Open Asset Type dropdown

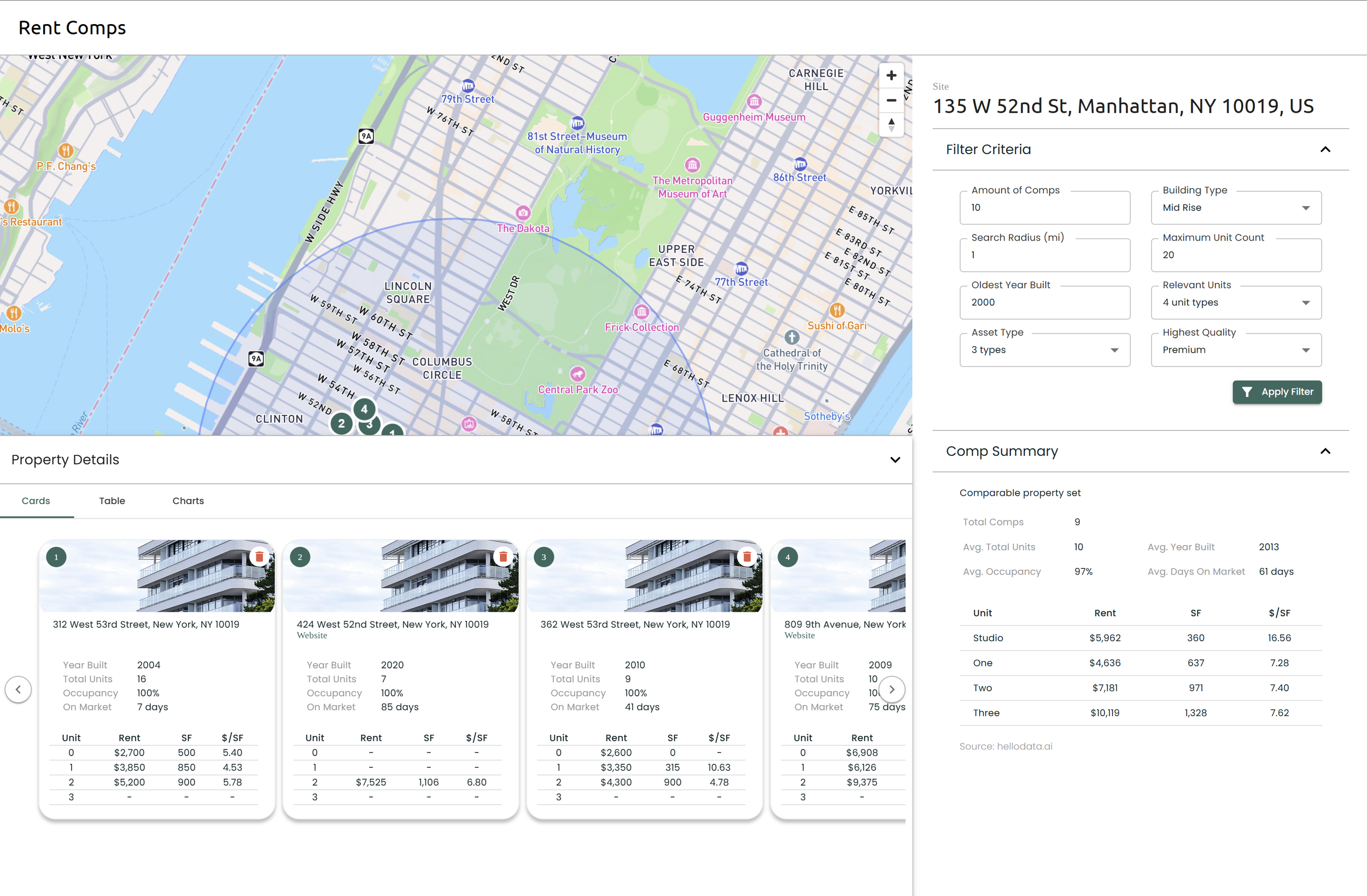click(1044, 350)
